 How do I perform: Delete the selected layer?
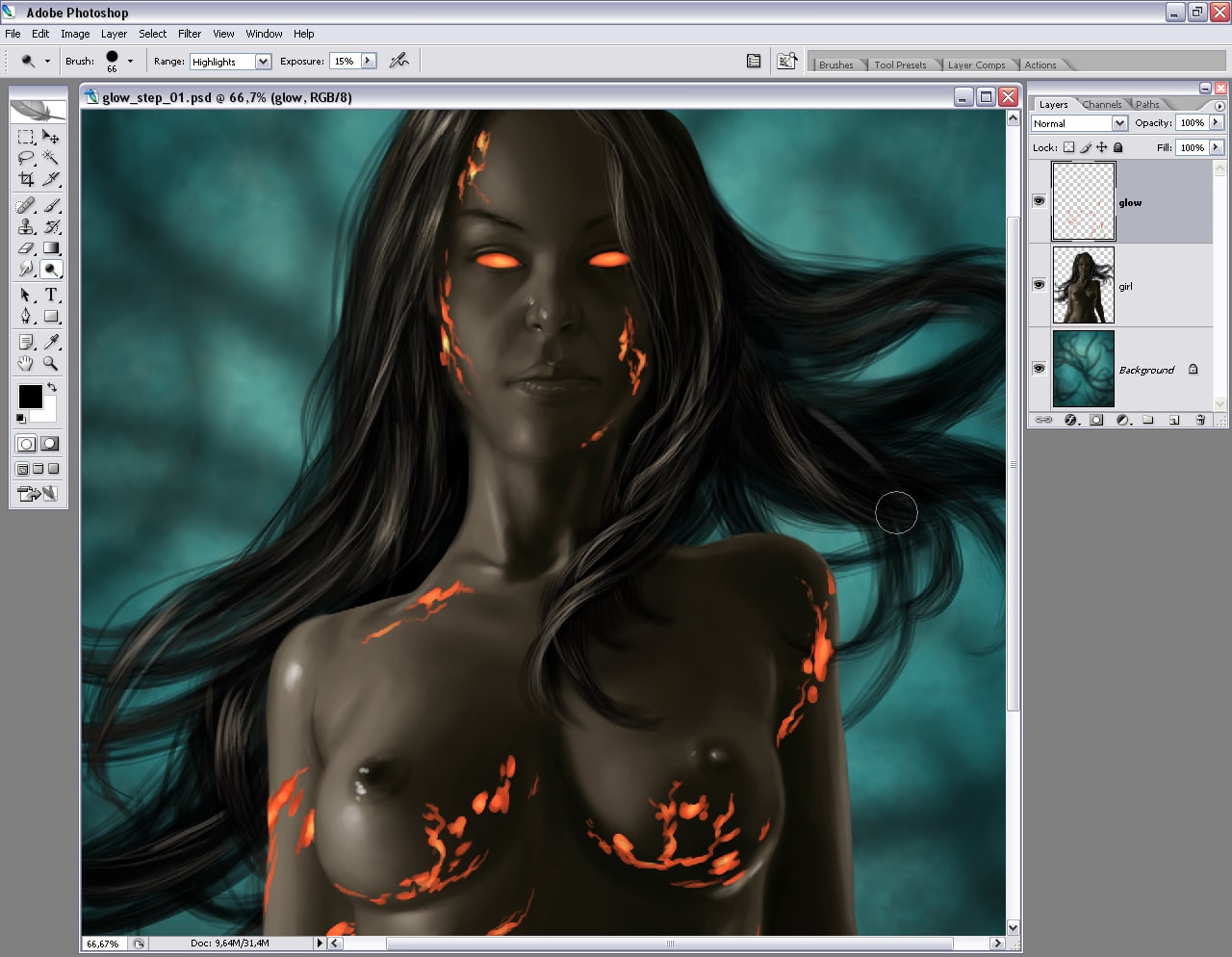[1200, 420]
